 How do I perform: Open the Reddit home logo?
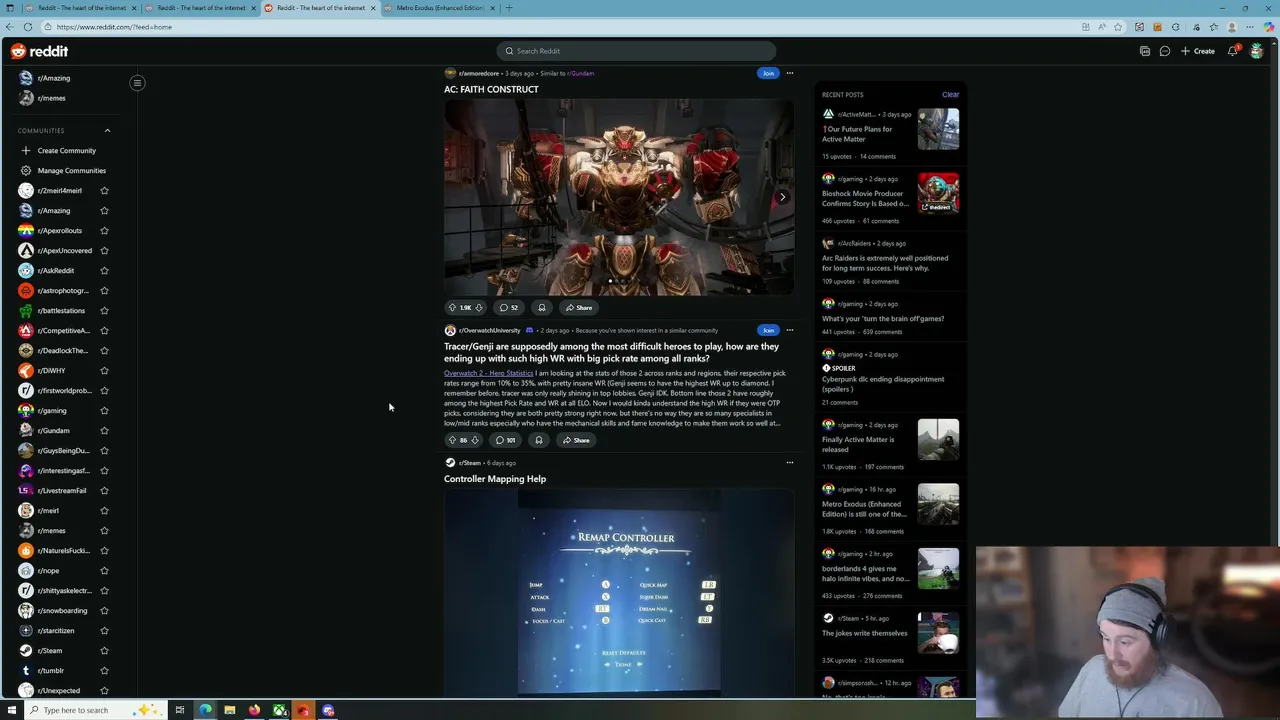(x=39, y=51)
